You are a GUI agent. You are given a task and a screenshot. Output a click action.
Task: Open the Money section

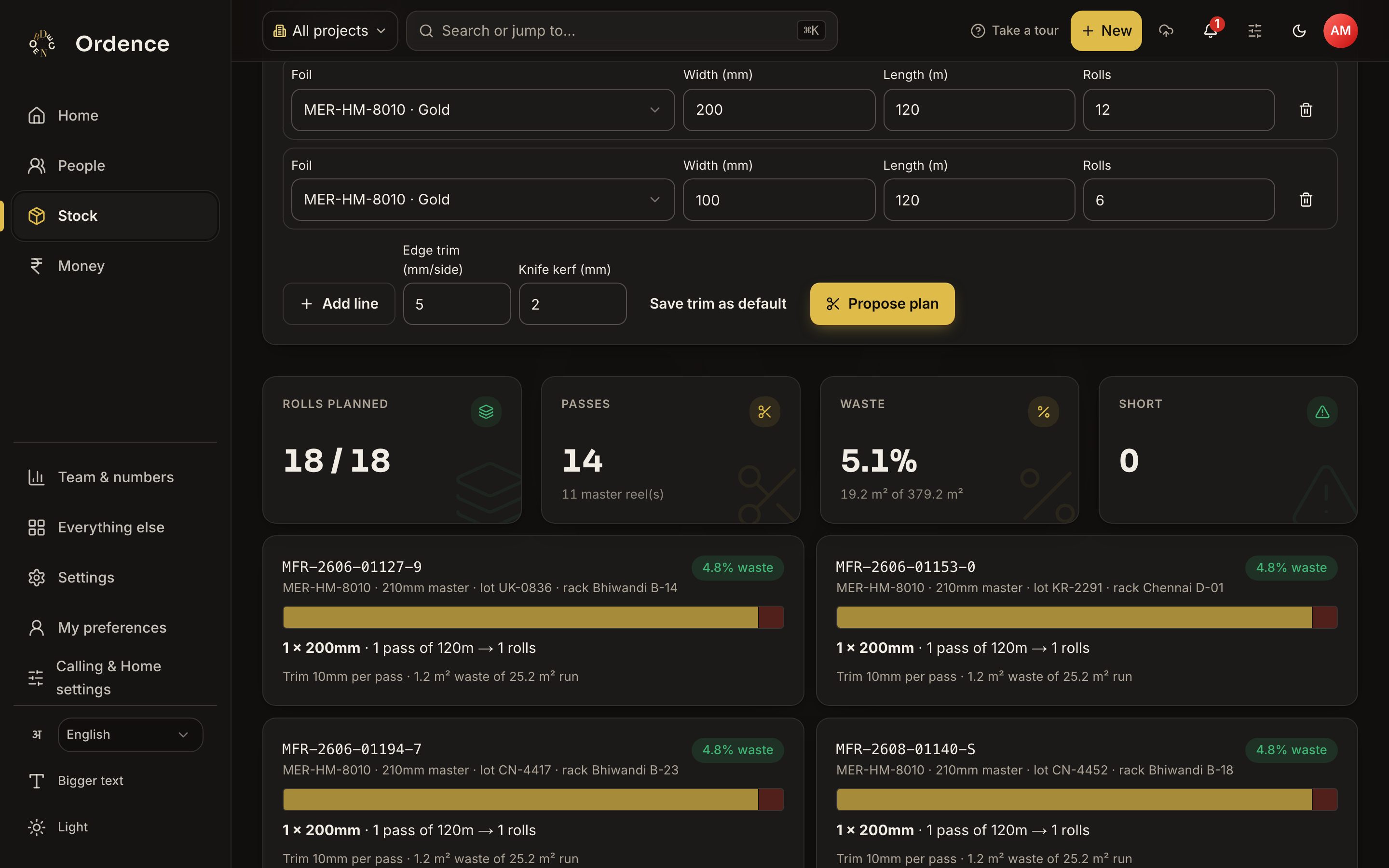tap(115, 266)
